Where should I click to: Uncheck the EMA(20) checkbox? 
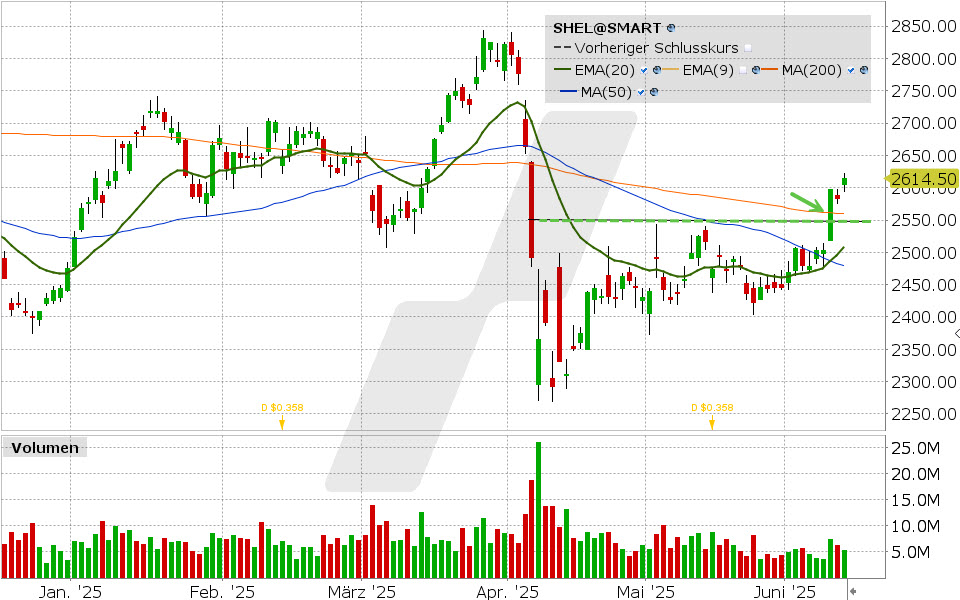643,70
